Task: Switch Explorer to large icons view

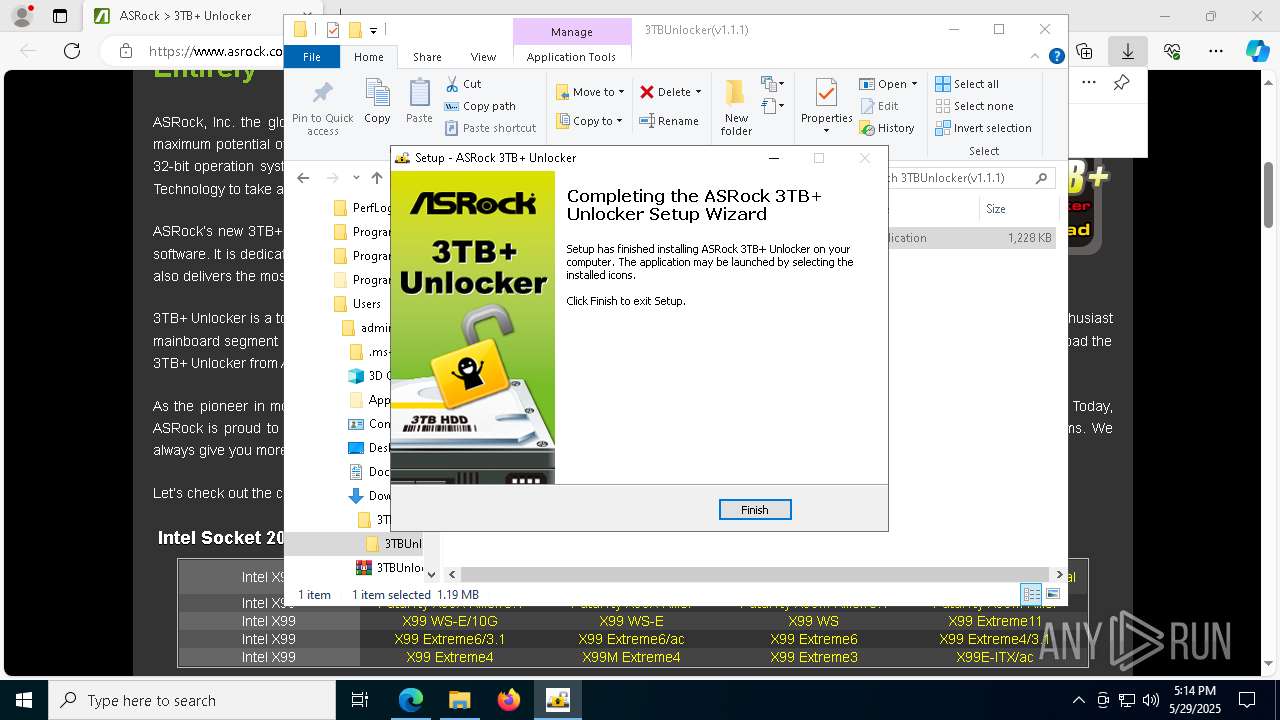Action: tap(1052, 594)
